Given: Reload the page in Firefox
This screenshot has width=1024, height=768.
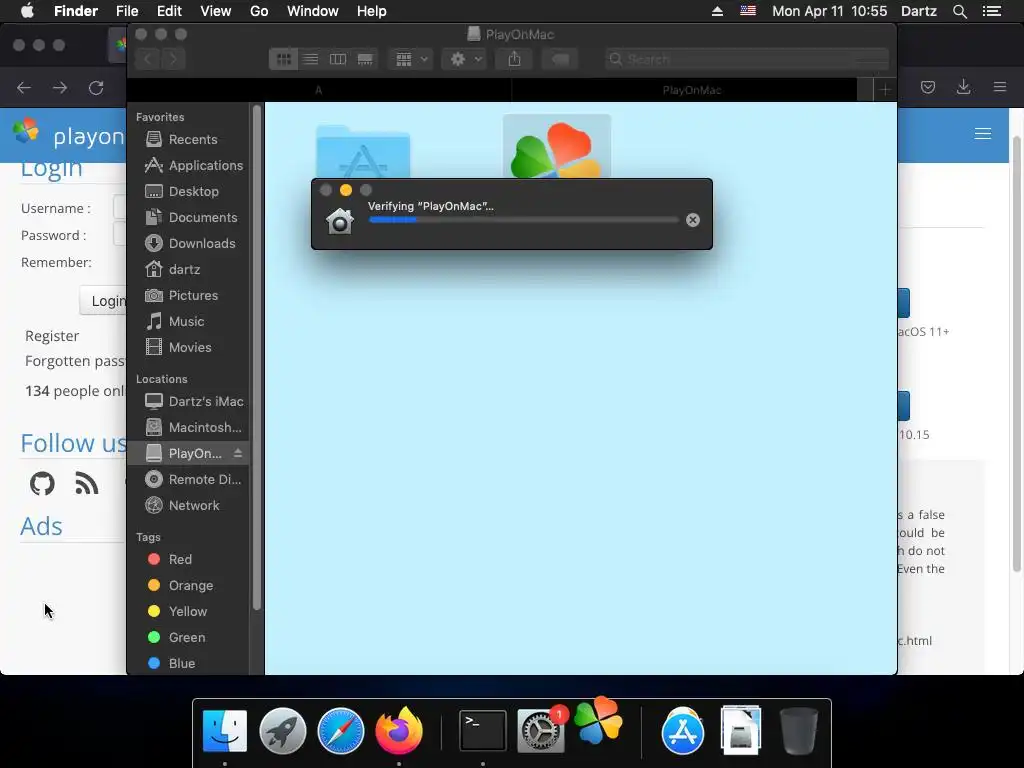Looking at the screenshot, I should [96, 88].
